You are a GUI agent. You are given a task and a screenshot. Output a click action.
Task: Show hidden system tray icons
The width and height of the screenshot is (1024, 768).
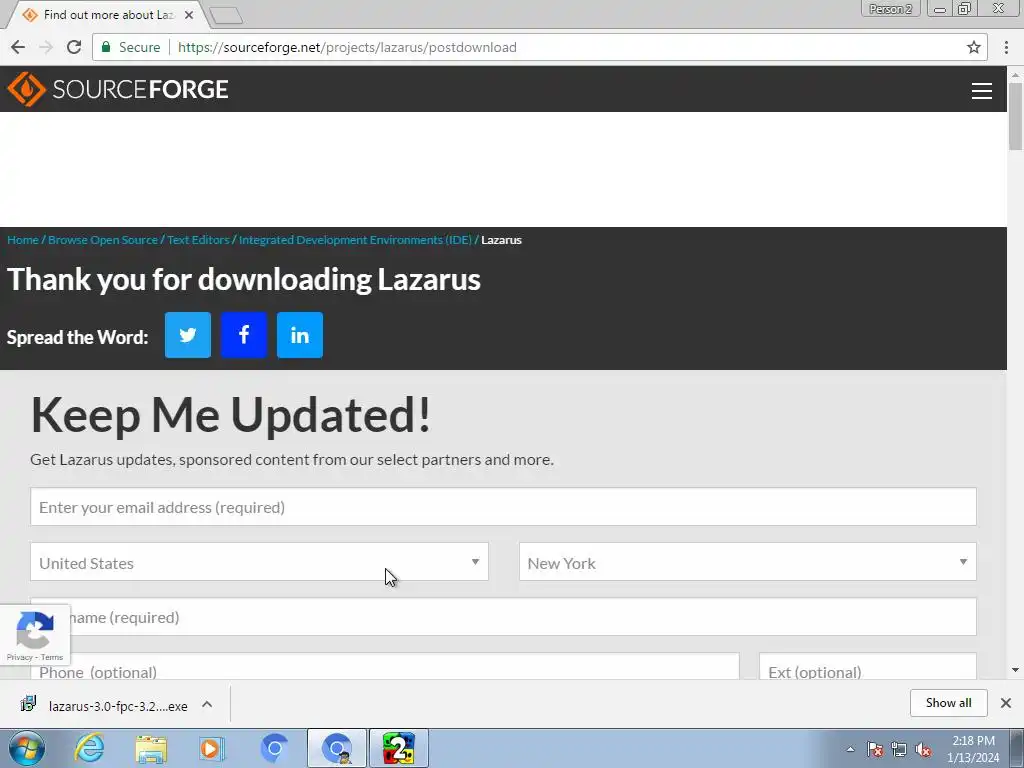[850, 749]
